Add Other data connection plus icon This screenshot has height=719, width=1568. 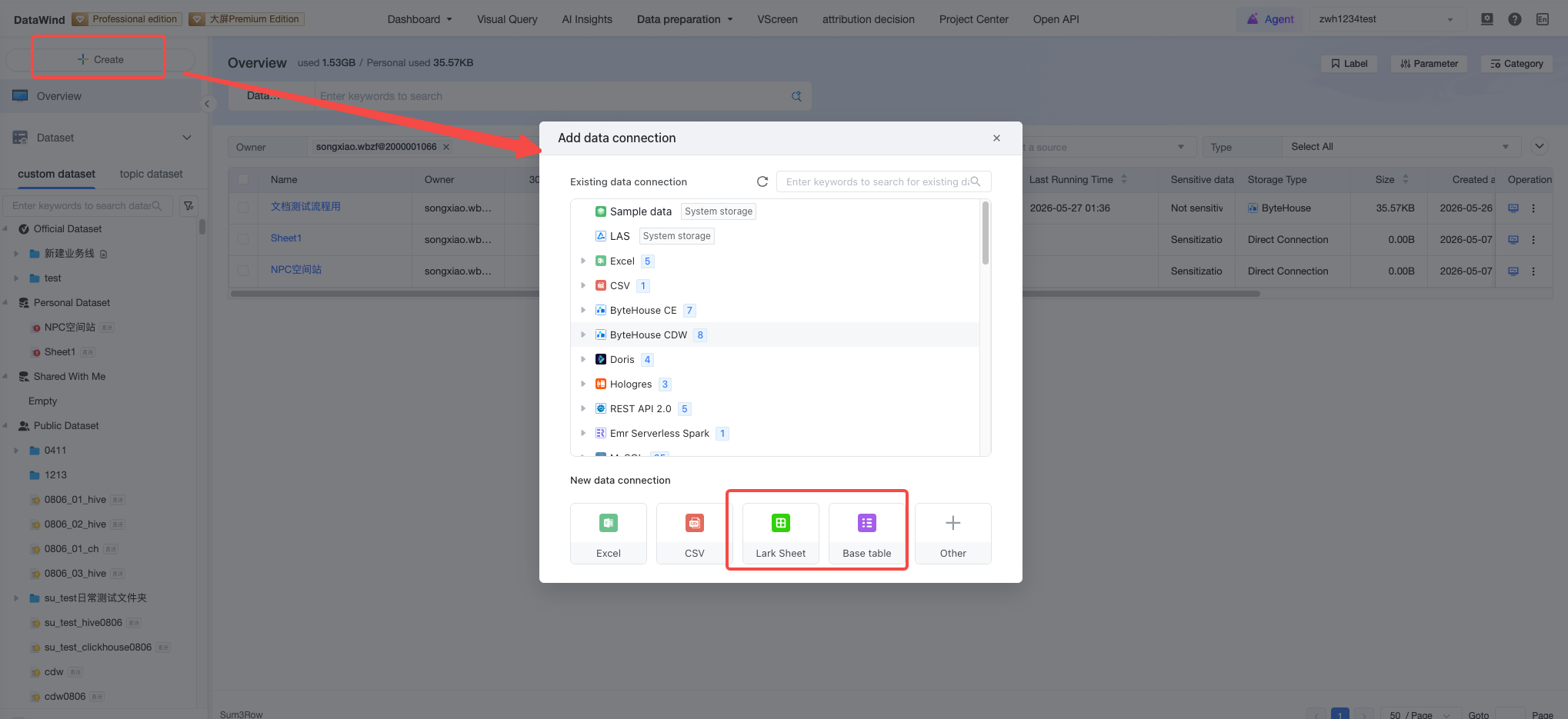[952, 523]
